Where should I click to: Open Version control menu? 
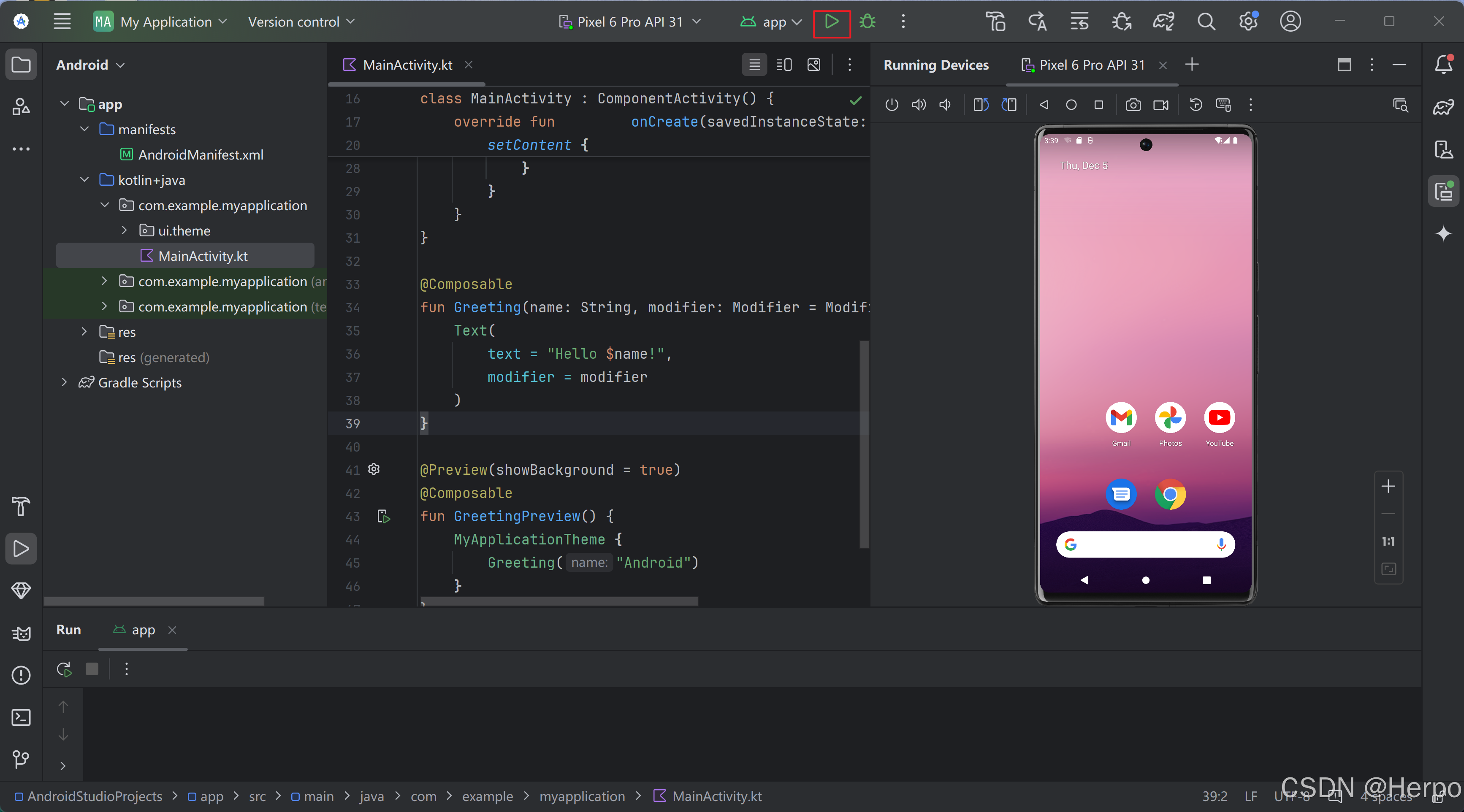(301, 22)
